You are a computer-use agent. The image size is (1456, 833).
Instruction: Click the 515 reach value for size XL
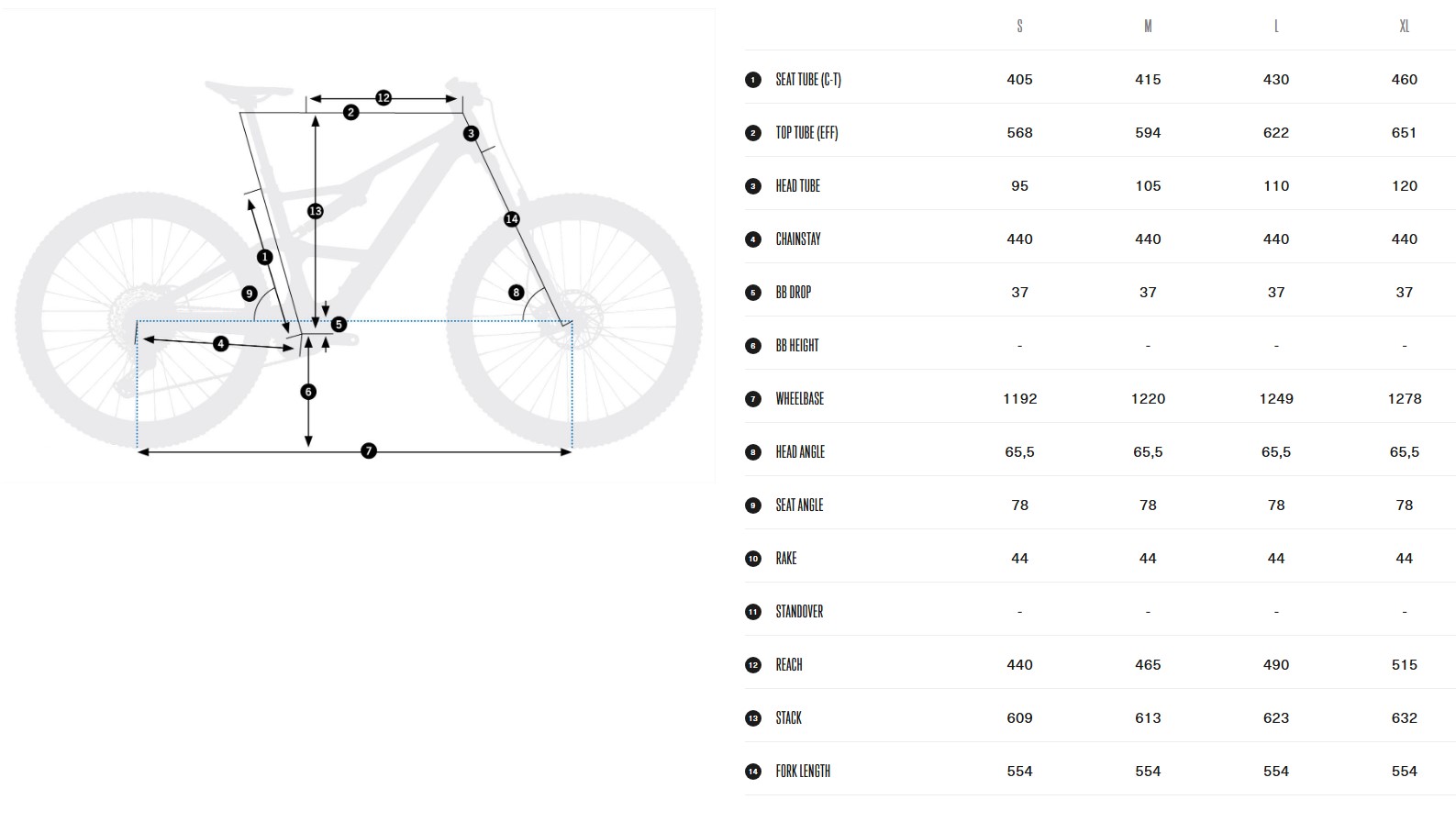point(1404,665)
